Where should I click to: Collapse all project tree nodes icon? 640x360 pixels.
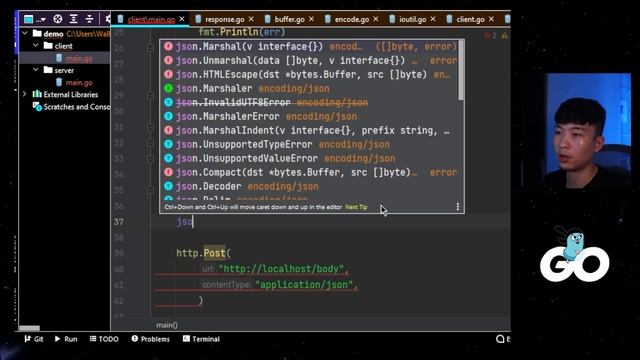tap(89, 19)
